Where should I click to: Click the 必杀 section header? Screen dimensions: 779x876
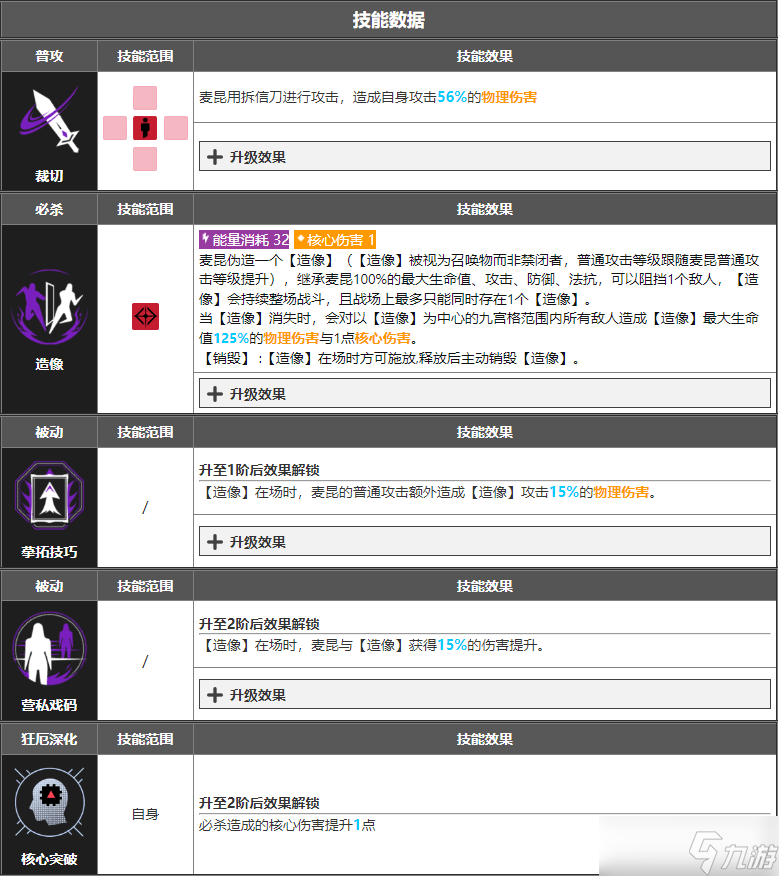pos(49,209)
